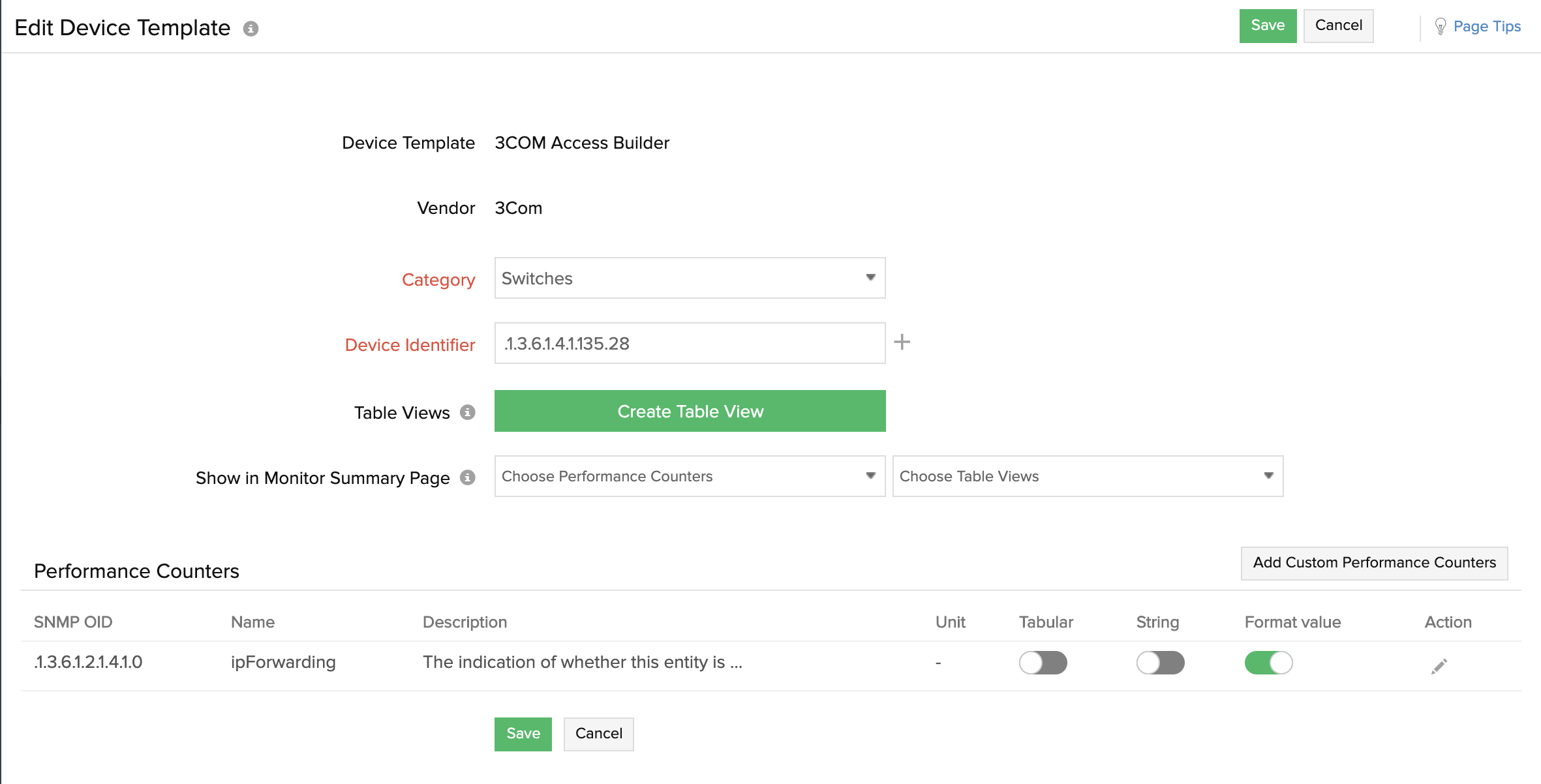The height and width of the screenshot is (784, 1541).
Task: Click the bottom Cancel button
Action: (598, 734)
